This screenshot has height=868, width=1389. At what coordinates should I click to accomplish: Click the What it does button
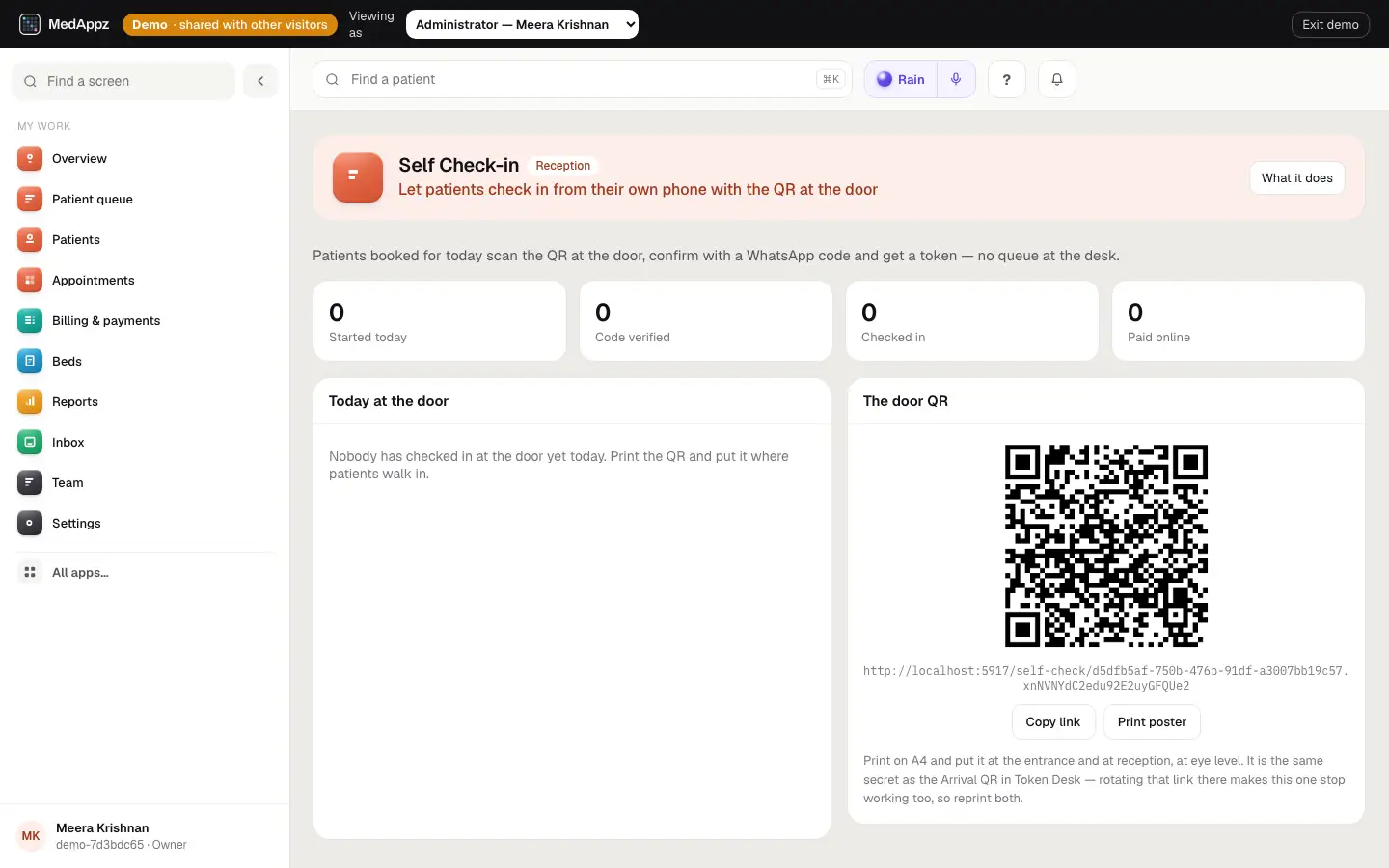1297,177
